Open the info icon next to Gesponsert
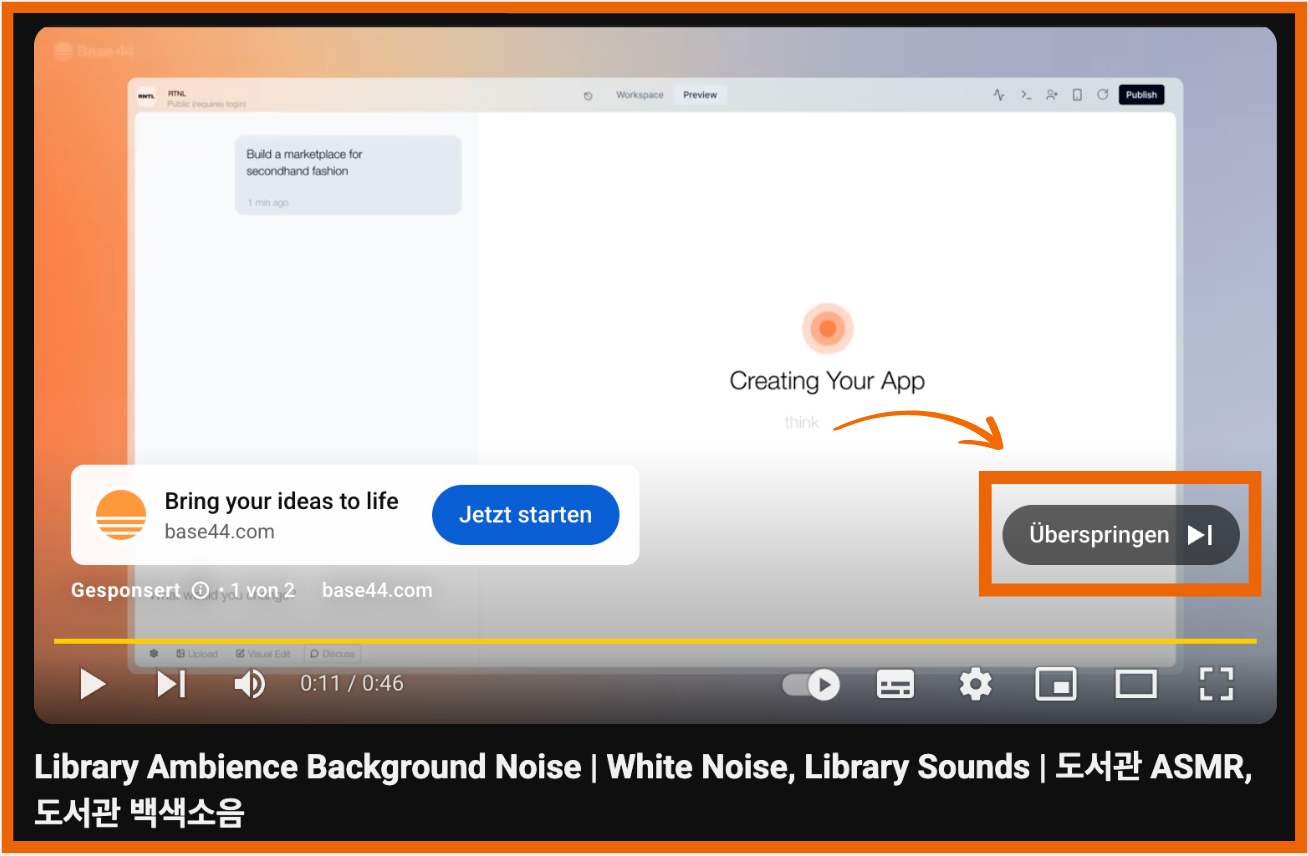This screenshot has width=1308, height=856. 201,591
